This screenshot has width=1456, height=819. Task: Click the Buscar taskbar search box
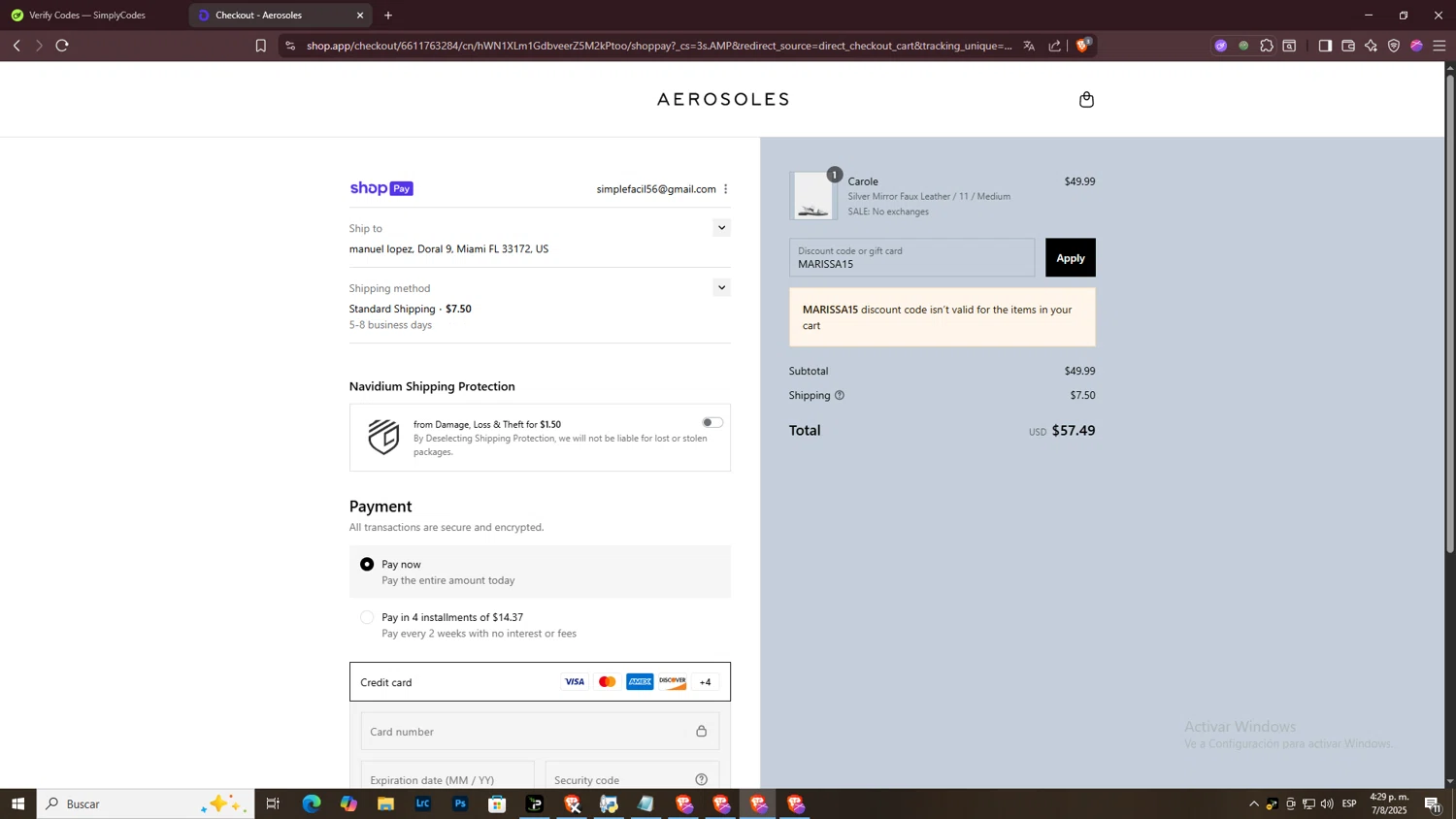click(x=146, y=803)
